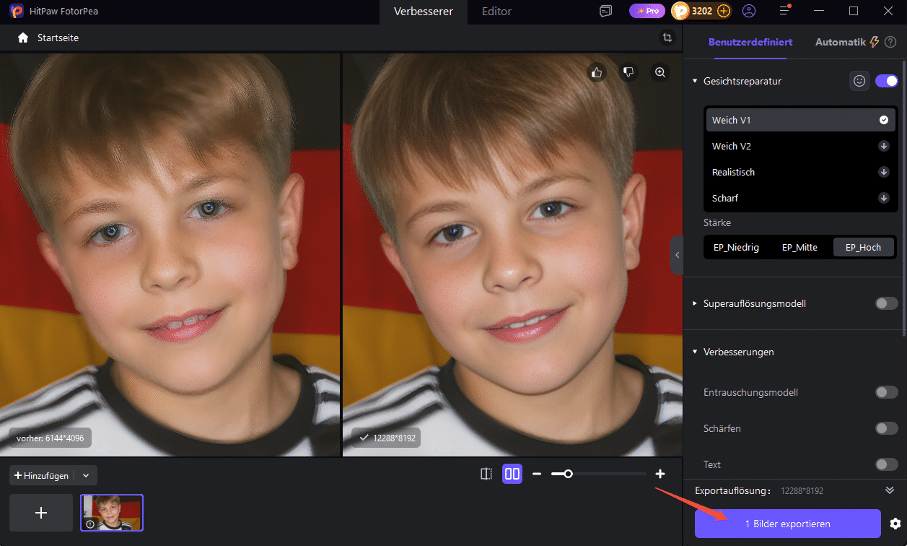Enable the Superauflösungsmodell toggle

[887, 303]
